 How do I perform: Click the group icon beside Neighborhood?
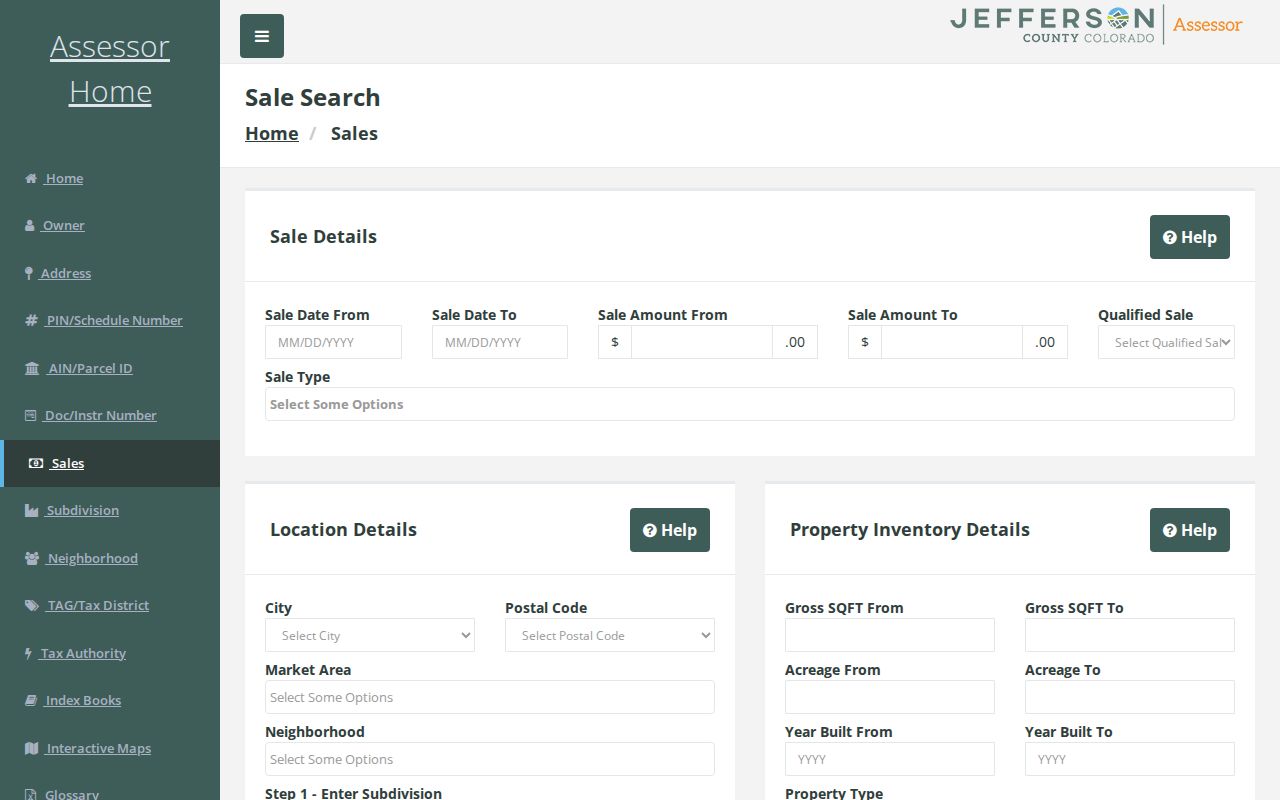click(33, 558)
